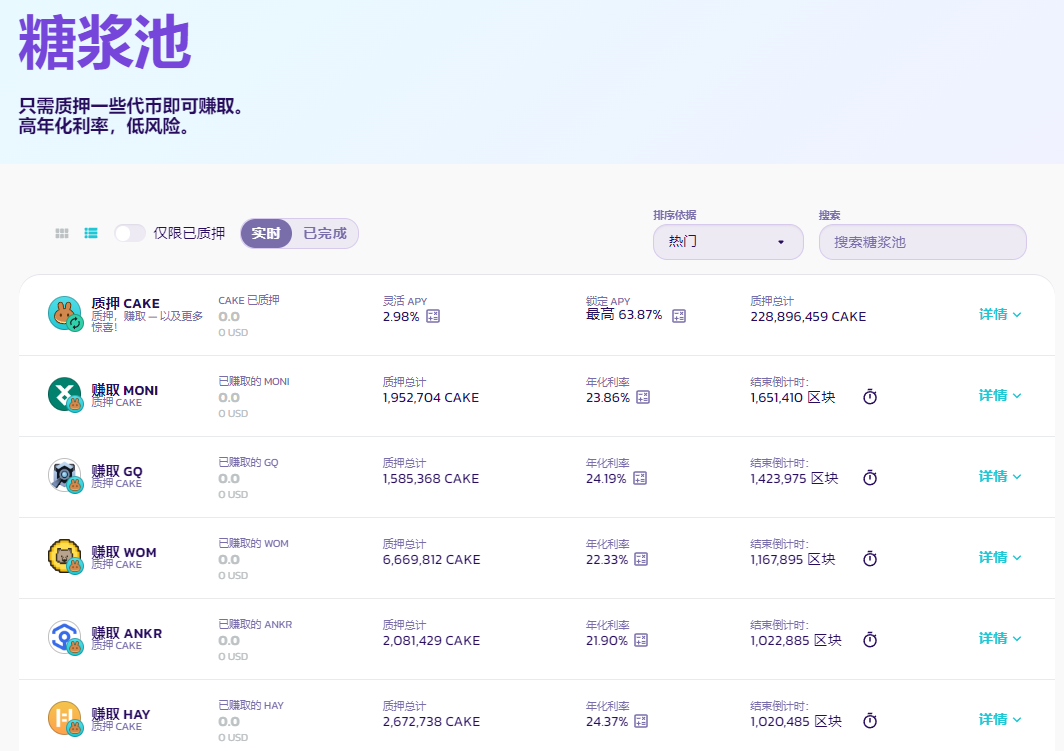Click the 1,022,885 区块 countdown link
Screen dimensions: 1064x751
(796, 640)
